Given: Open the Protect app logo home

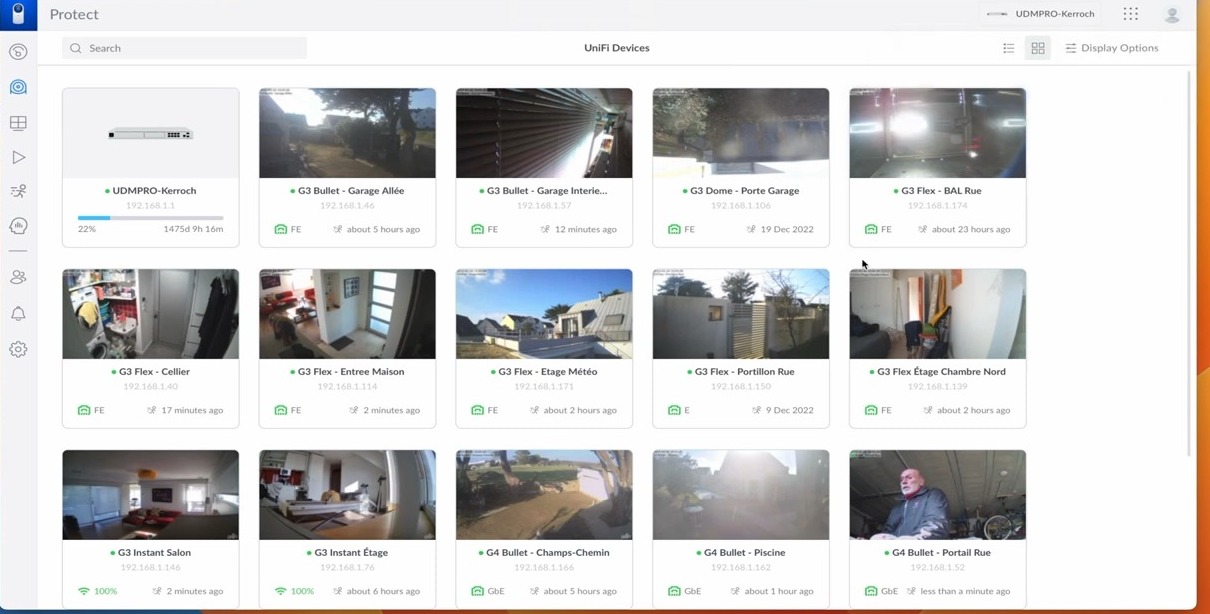Looking at the screenshot, I should [x=18, y=14].
